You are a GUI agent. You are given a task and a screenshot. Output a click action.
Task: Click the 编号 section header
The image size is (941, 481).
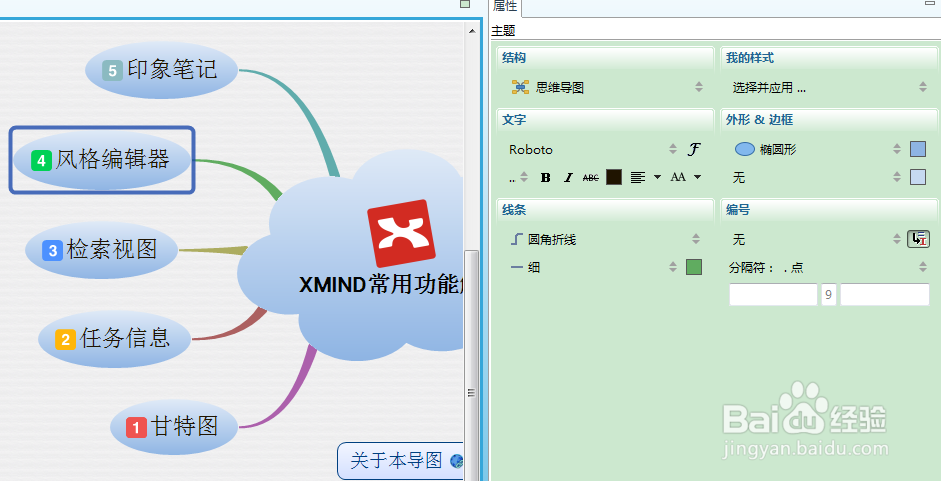(738, 210)
